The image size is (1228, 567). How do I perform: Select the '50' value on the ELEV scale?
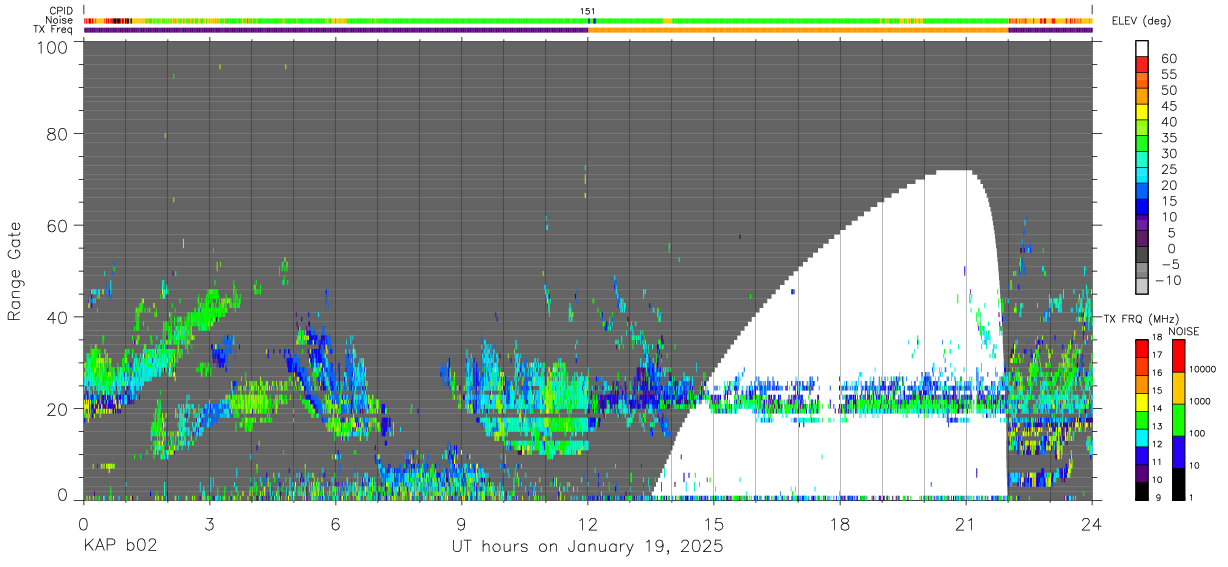[x=1169, y=90]
